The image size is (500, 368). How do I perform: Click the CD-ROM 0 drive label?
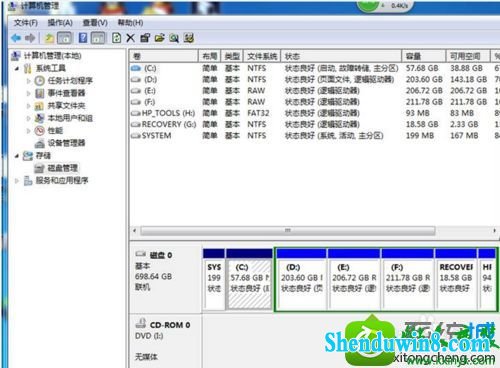point(170,325)
